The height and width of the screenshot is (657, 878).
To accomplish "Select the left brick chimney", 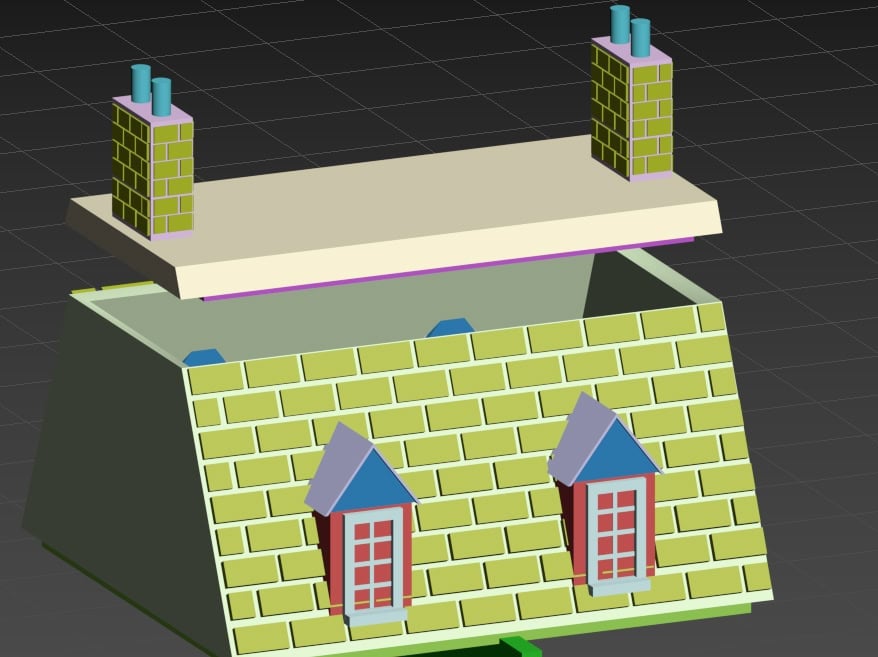I will [x=152, y=171].
